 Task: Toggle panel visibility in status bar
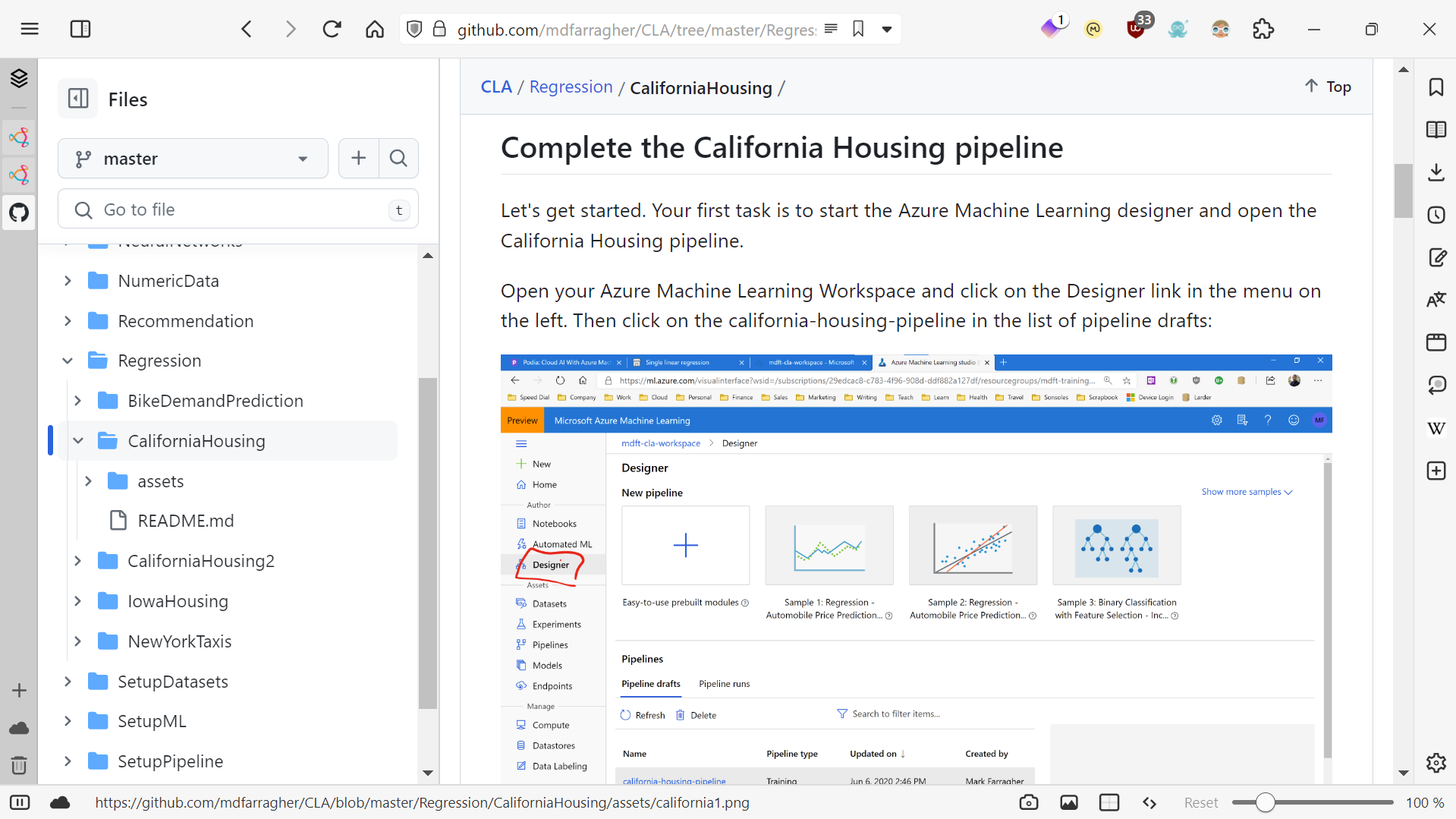(x=20, y=802)
